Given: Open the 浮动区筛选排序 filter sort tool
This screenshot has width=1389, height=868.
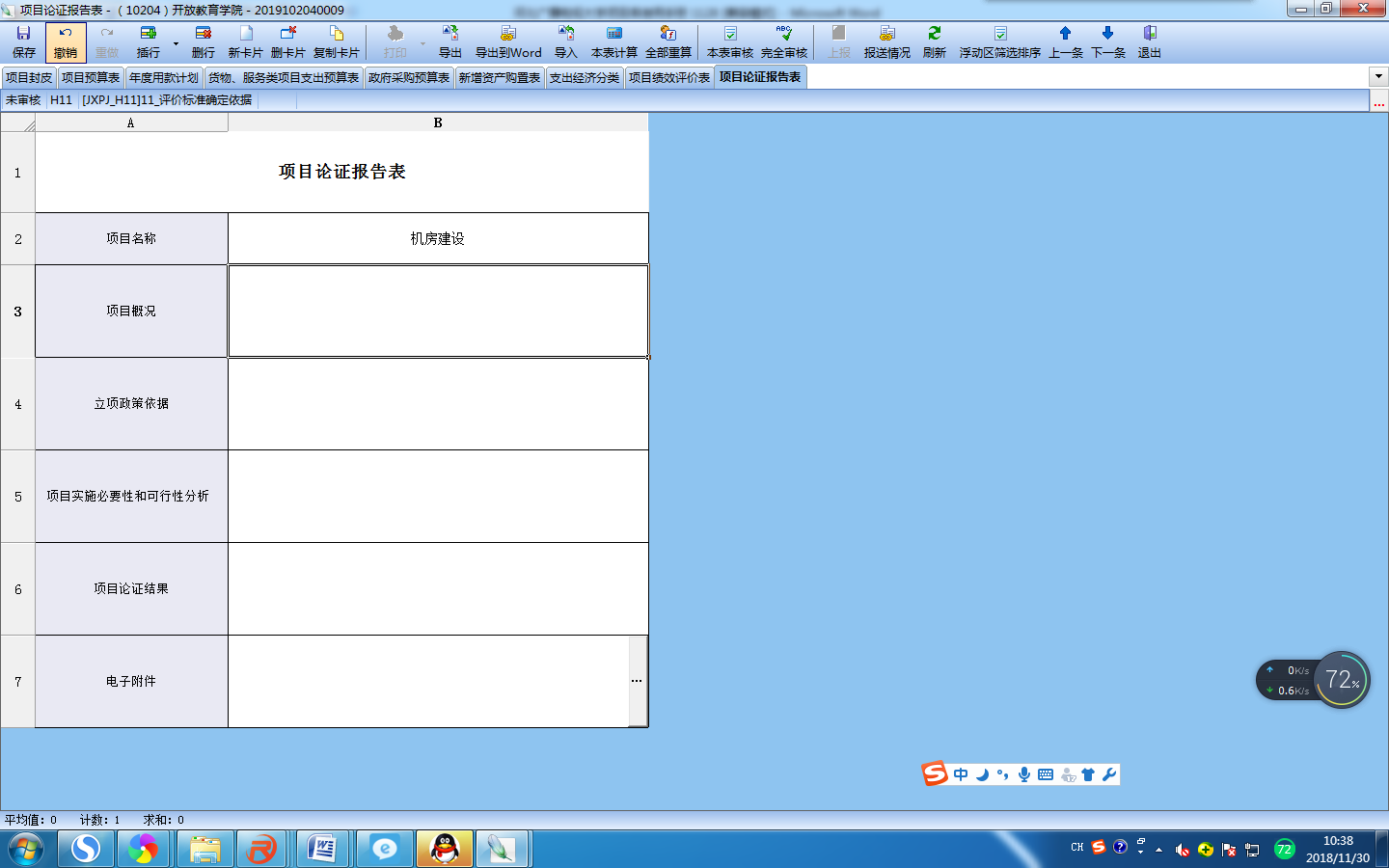Looking at the screenshot, I should click(999, 42).
